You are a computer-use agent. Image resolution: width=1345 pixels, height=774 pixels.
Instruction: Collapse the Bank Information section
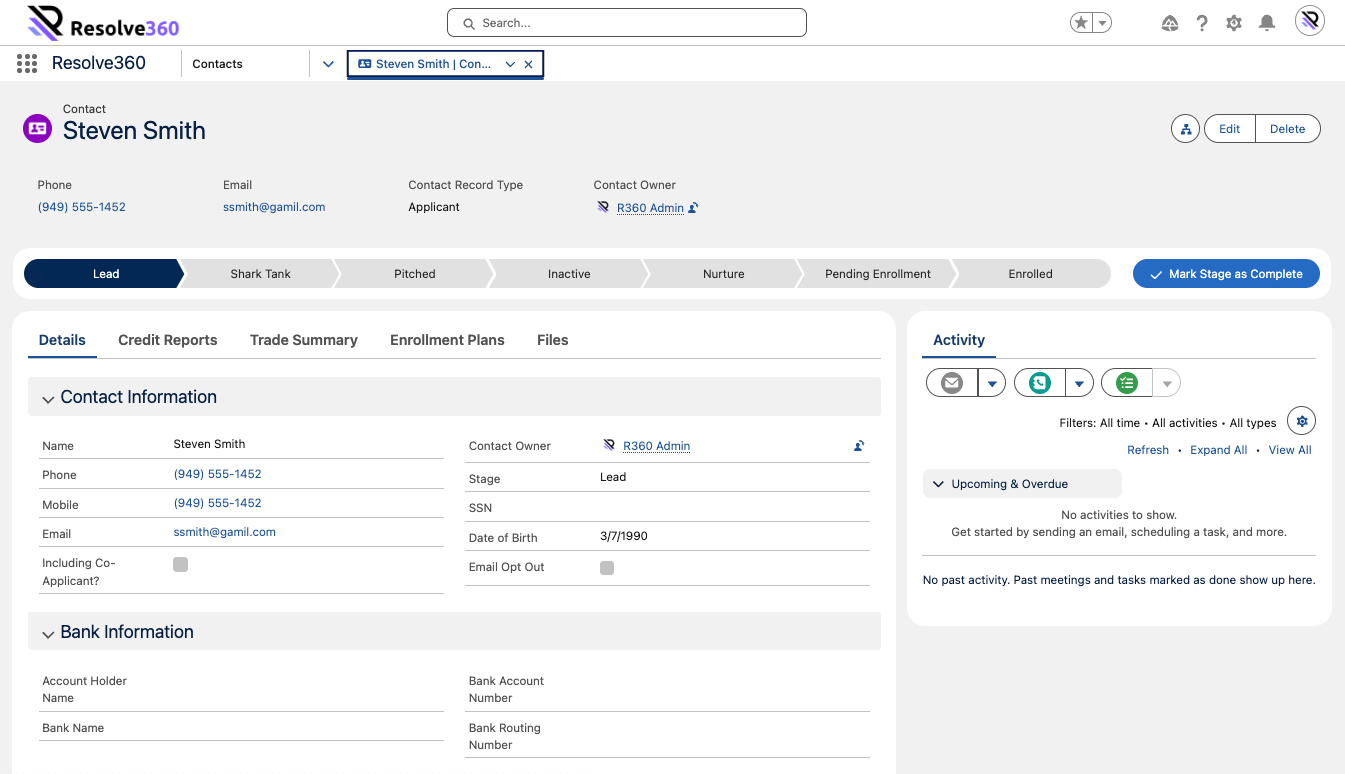point(48,633)
